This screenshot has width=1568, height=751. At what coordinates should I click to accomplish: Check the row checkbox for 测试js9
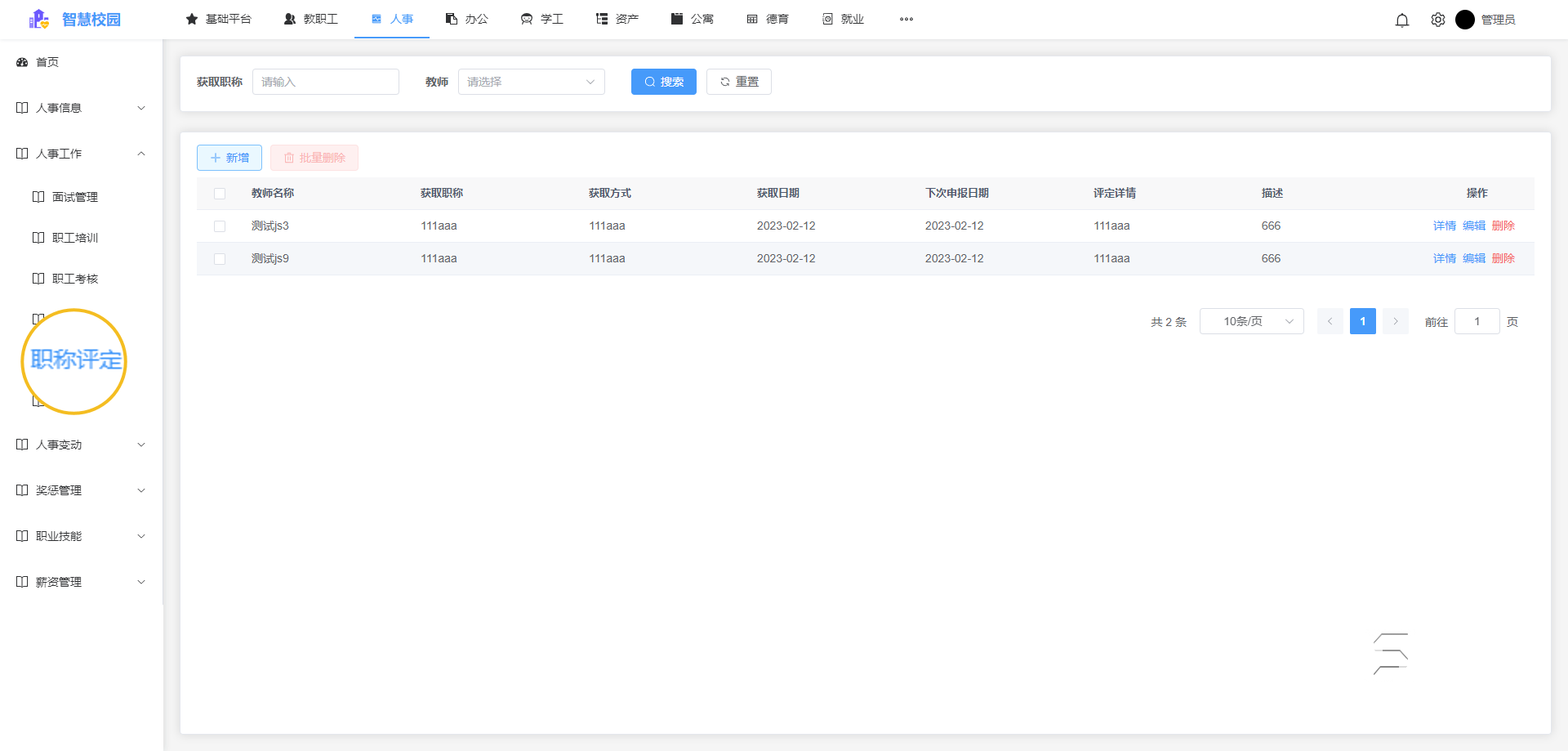click(220, 259)
